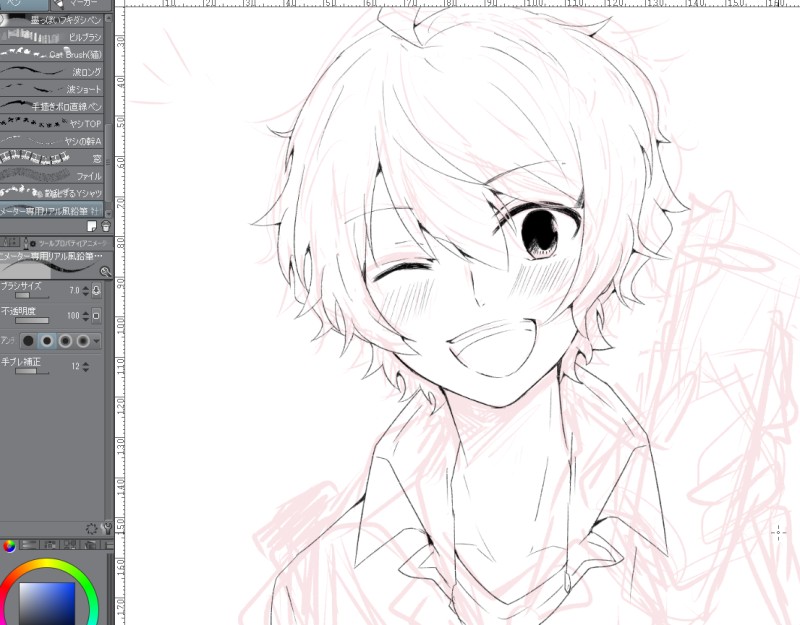Choose the 手描きボロ直線ペン brush
Viewport: 800px width, 625px height.
click(x=52, y=106)
